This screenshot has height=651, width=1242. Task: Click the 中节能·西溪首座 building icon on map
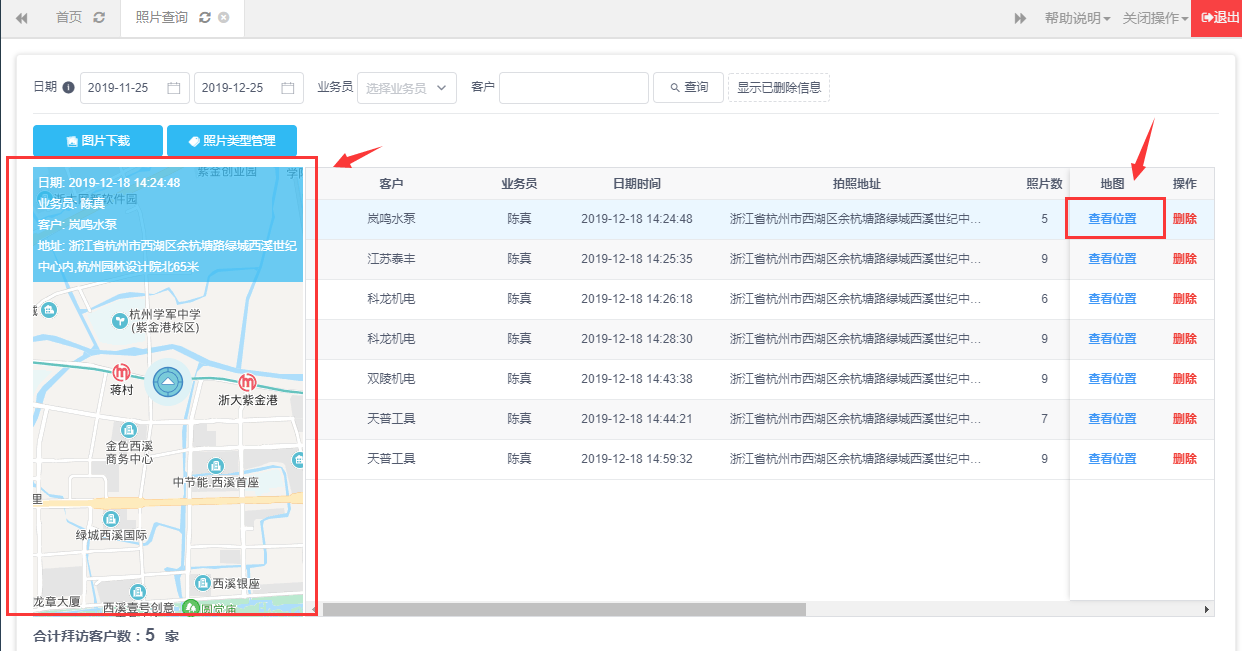[x=215, y=466]
